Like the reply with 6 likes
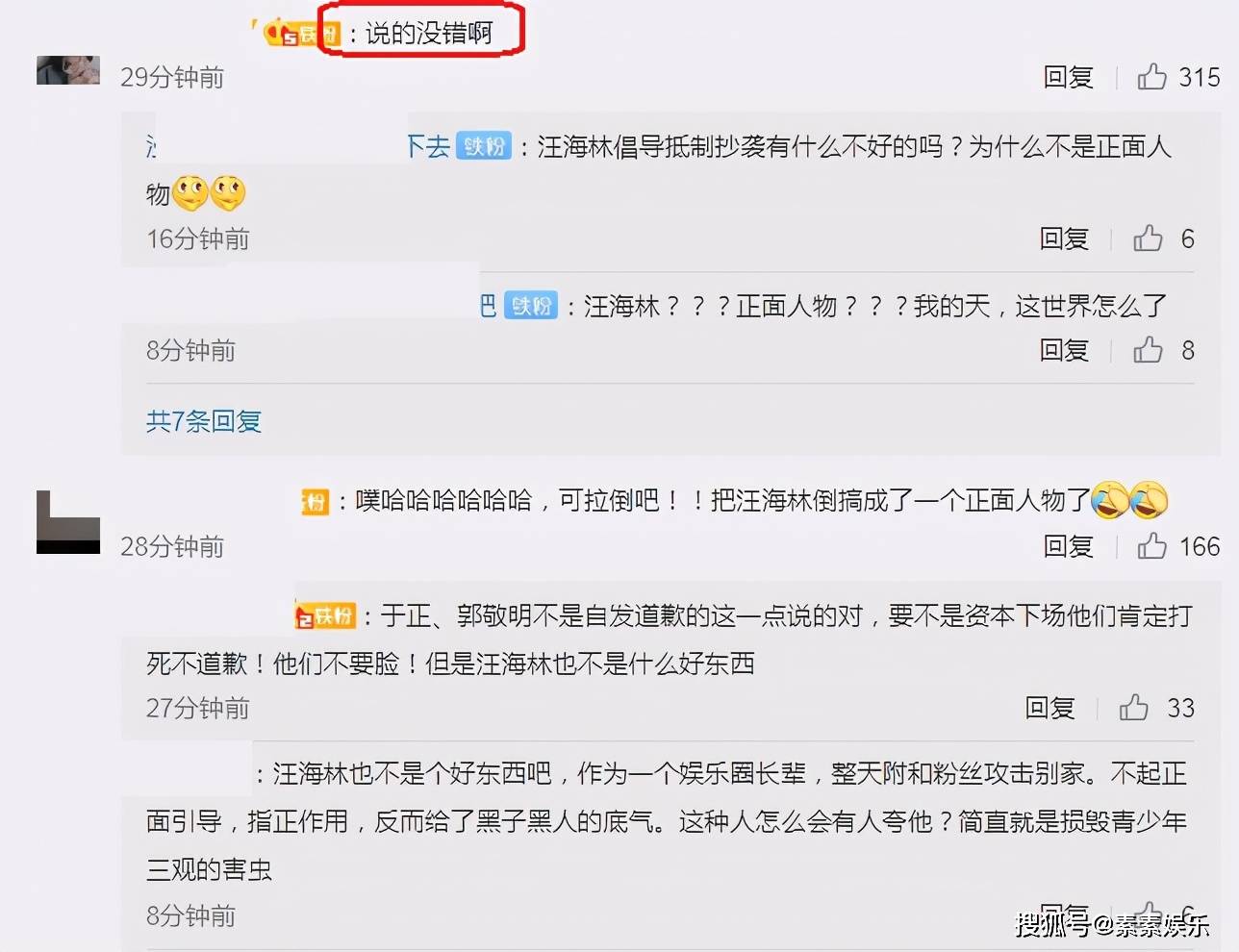 click(1148, 238)
